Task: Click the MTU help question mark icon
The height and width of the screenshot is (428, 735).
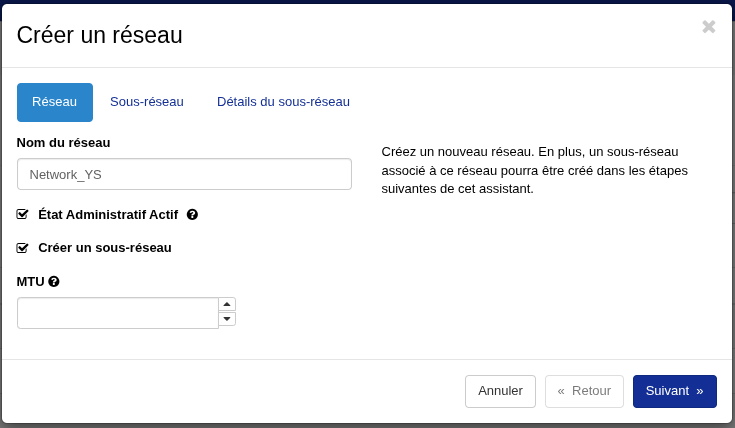Action: [54, 282]
